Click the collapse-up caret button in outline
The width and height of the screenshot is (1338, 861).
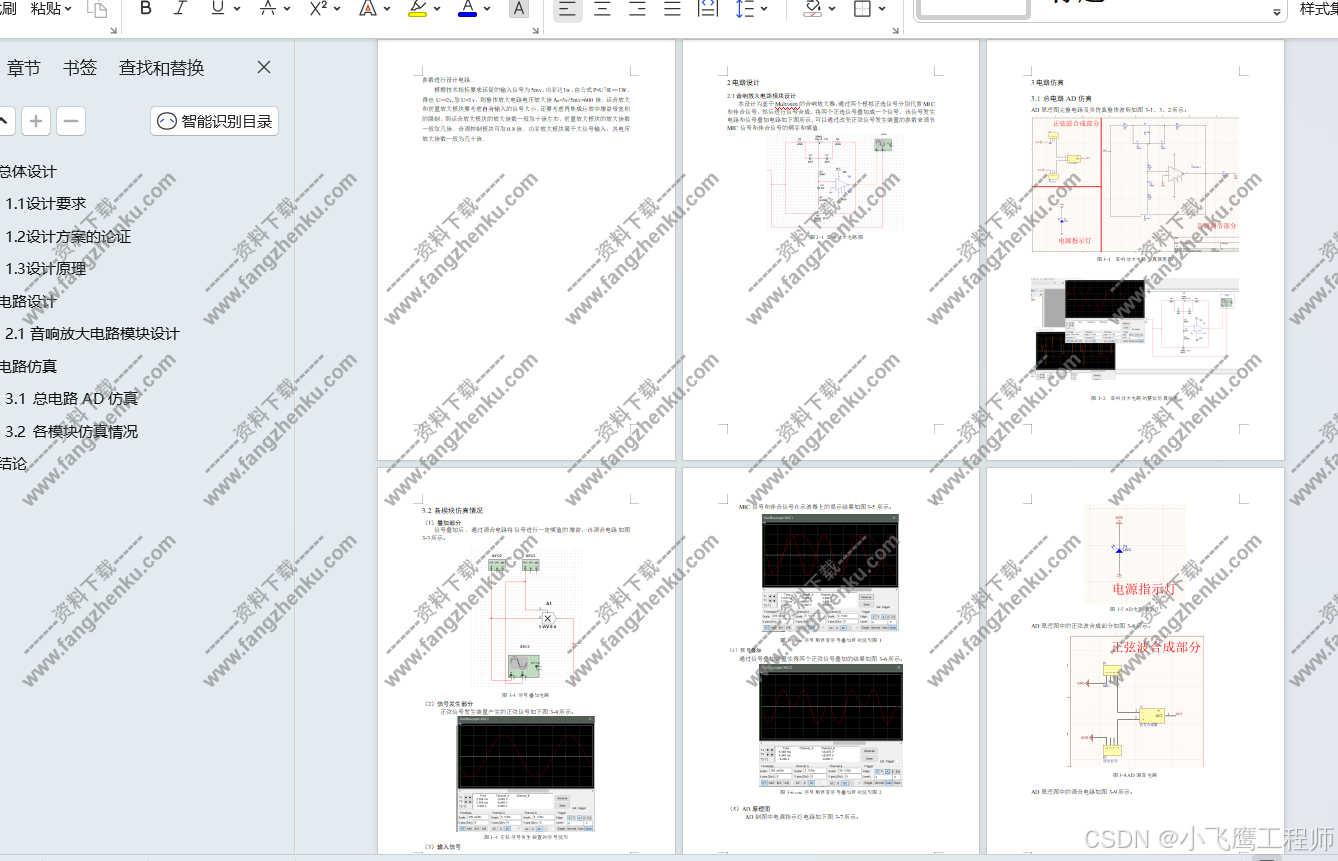[5, 122]
